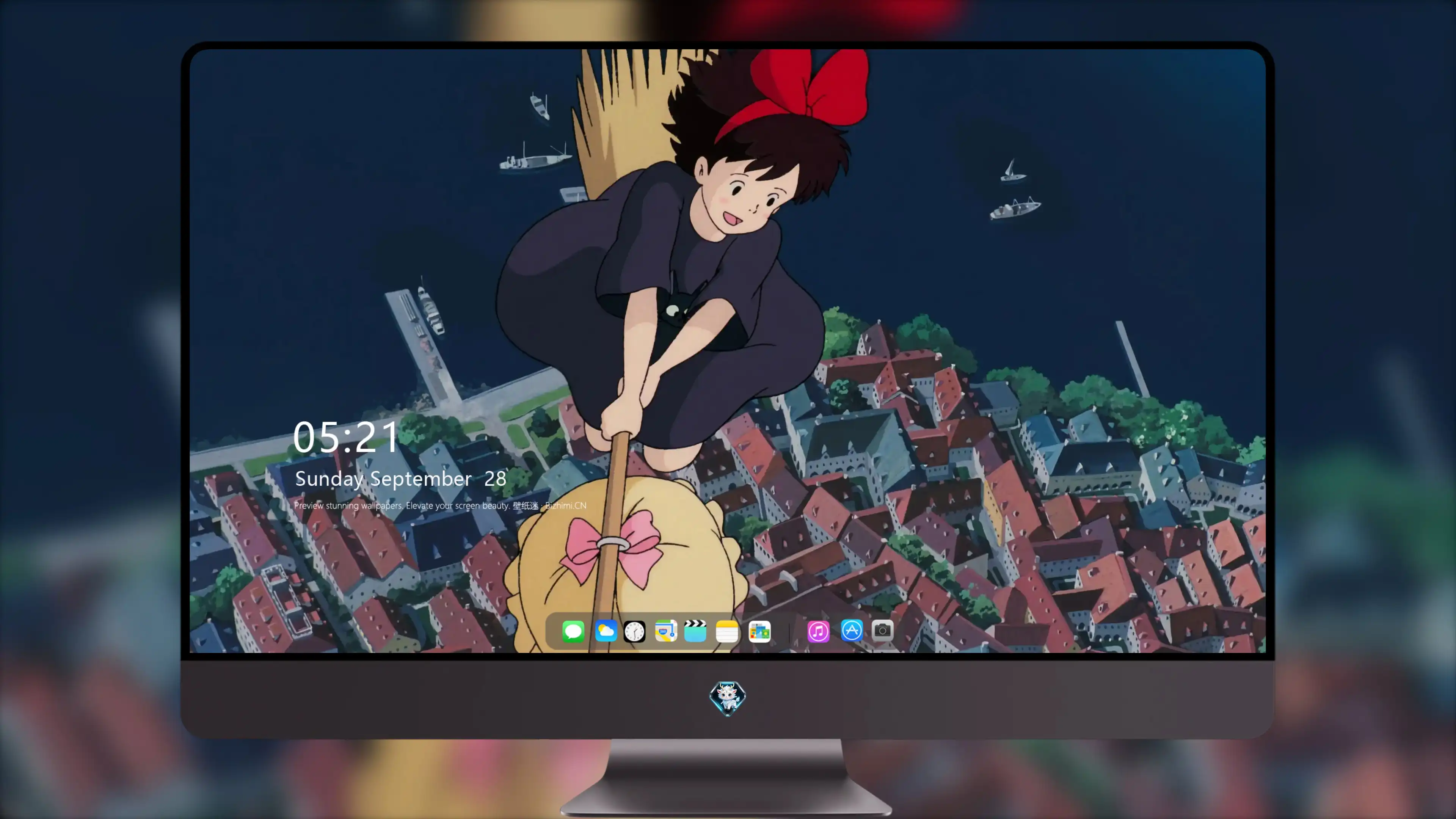Open the App Store icon
This screenshot has height=819, width=1456.
852,630
